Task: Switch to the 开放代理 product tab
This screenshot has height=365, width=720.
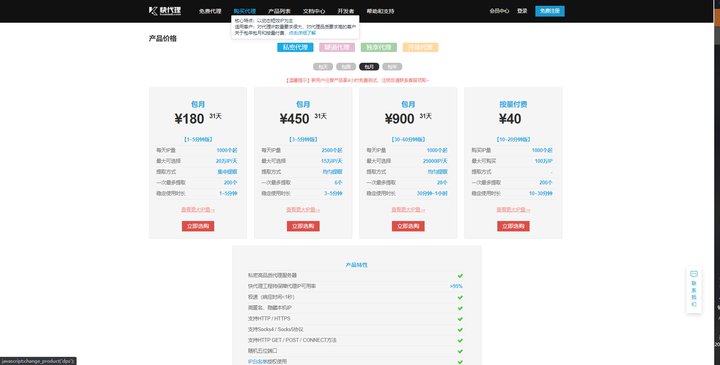Action: (421, 47)
